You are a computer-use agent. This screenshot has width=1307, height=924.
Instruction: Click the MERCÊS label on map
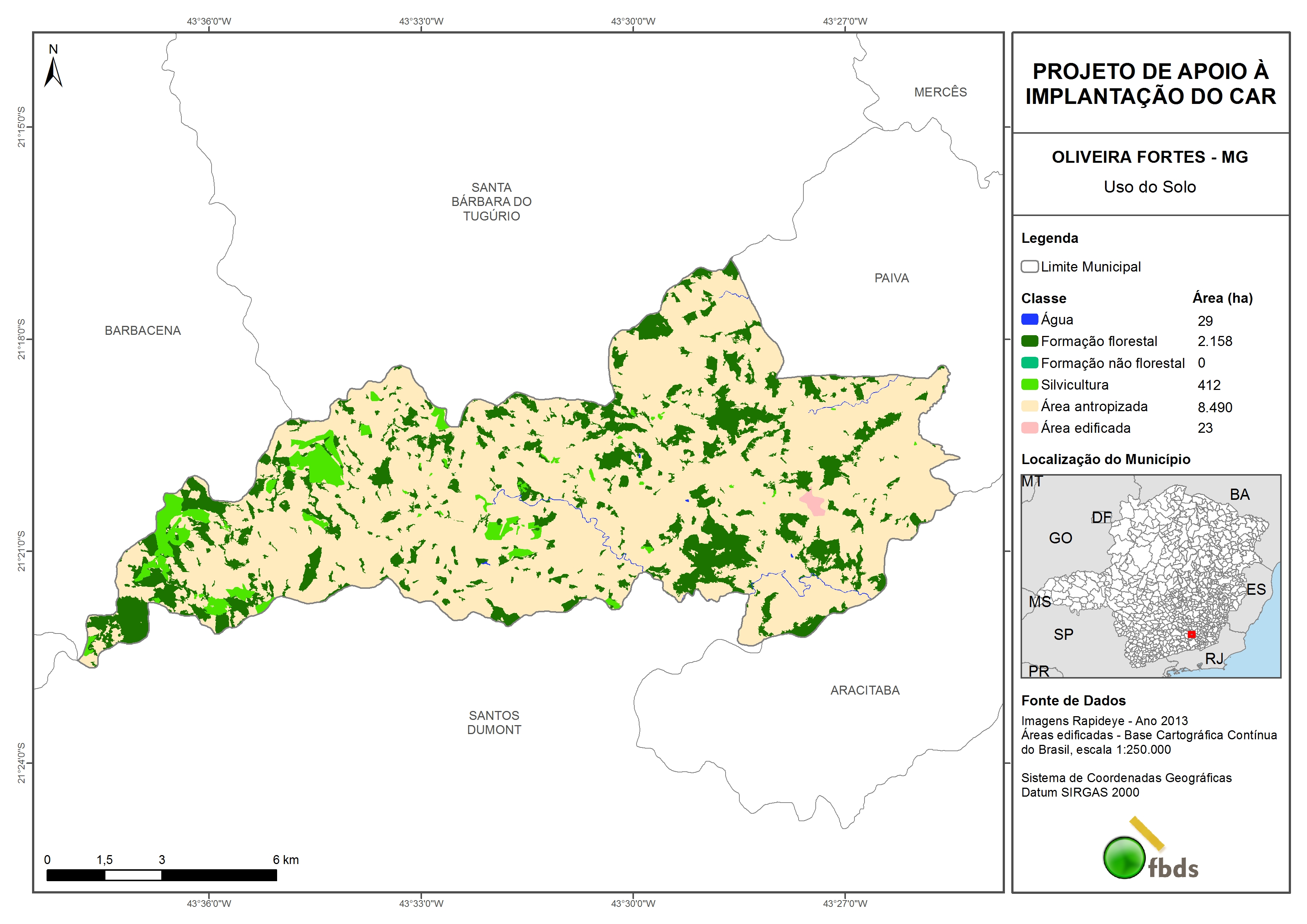pos(940,92)
